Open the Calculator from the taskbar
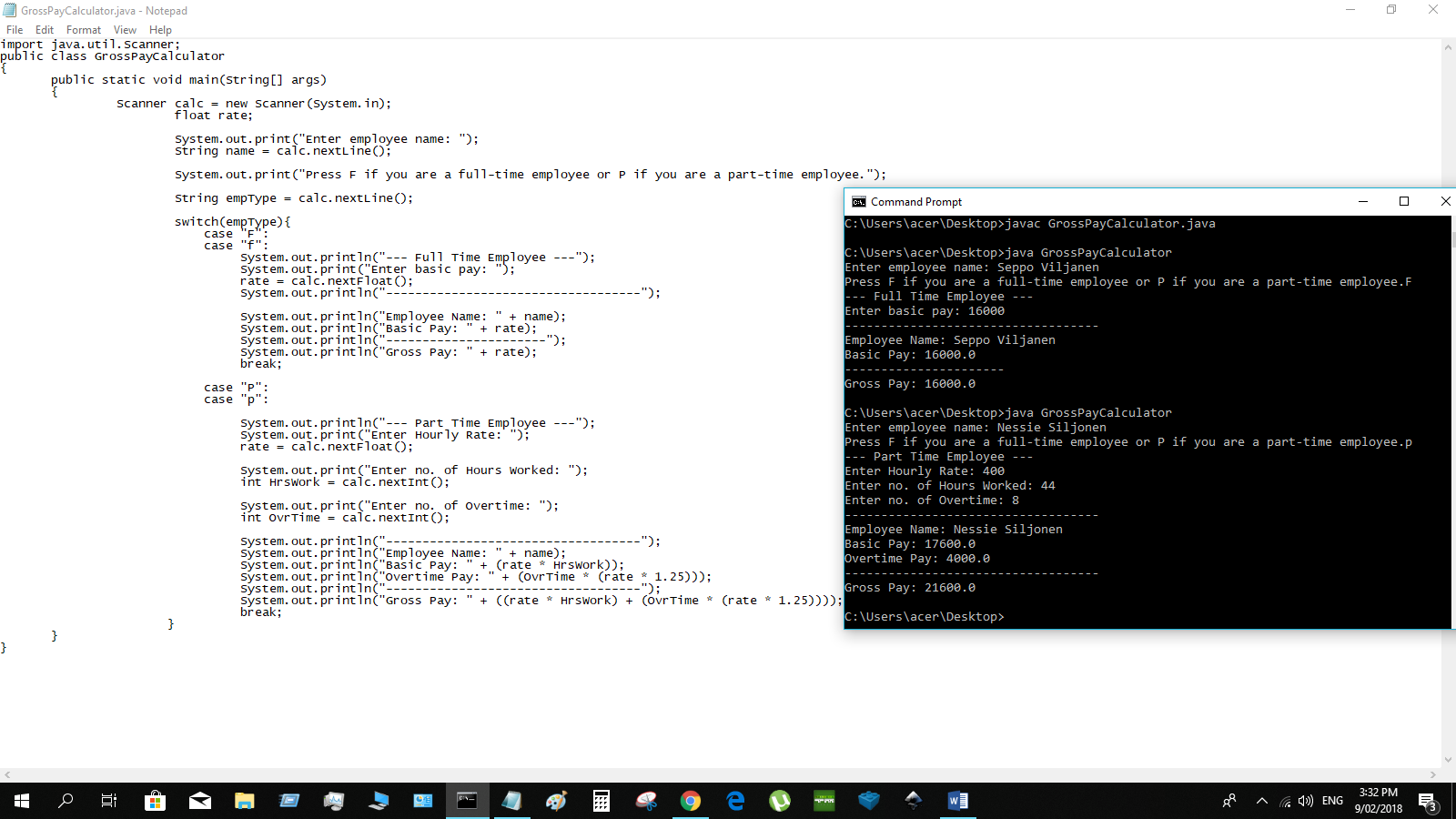Screen dimensions: 1456x819 (x=601, y=801)
